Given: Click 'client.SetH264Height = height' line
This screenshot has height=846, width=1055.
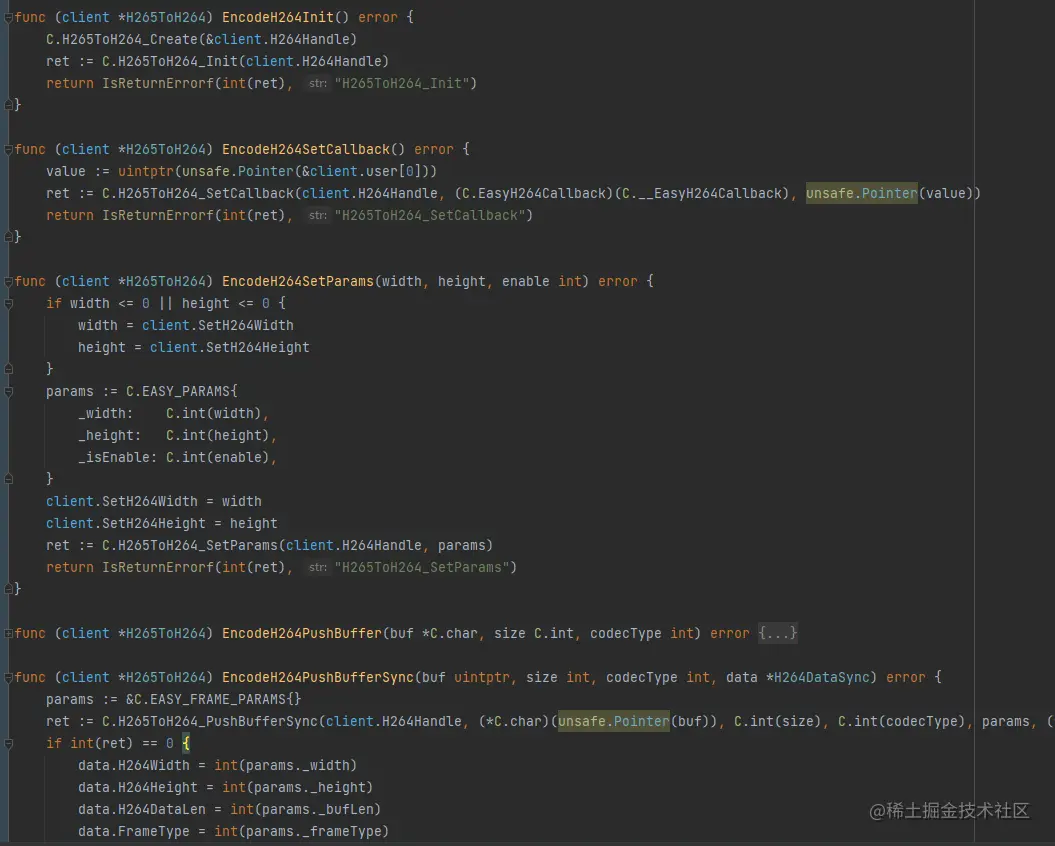Looking at the screenshot, I should (x=161, y=524).
